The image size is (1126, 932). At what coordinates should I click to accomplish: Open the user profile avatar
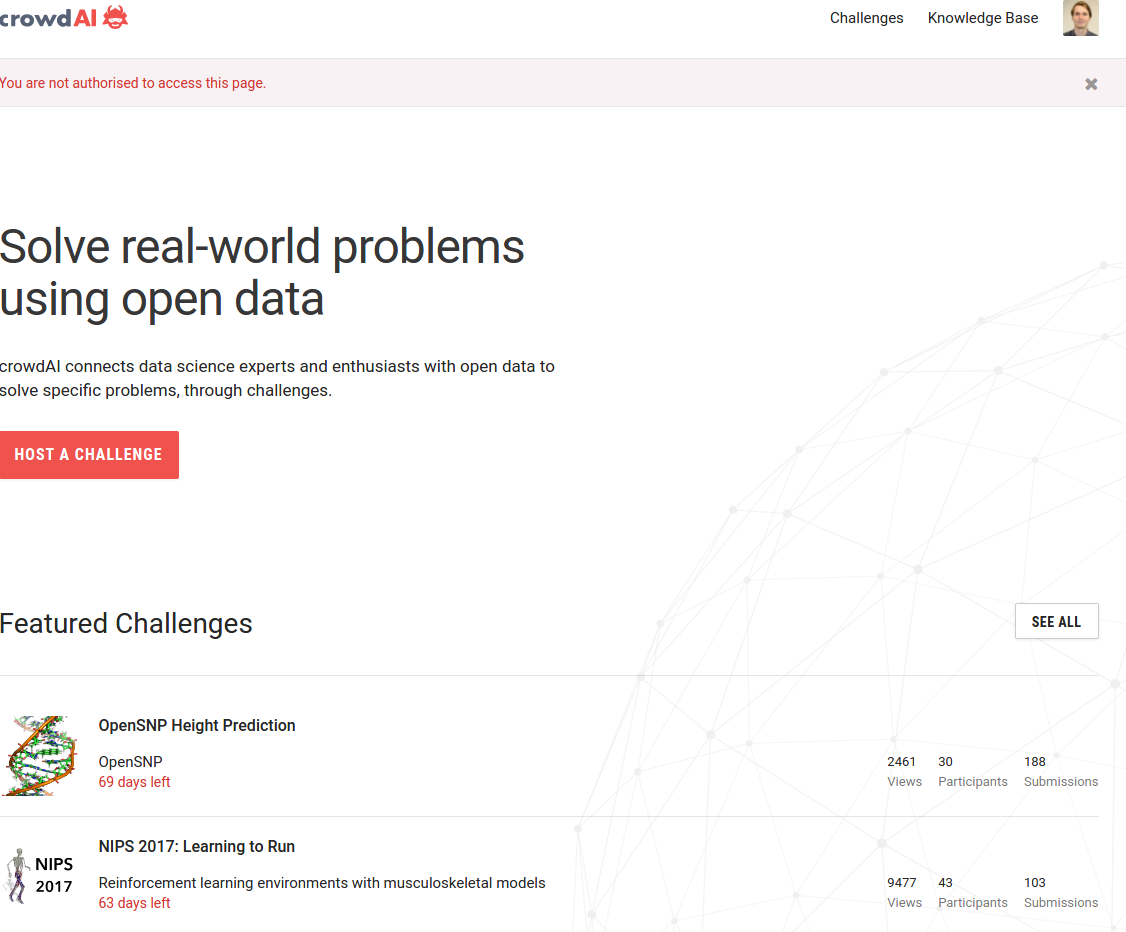[x=1080, y=18]
